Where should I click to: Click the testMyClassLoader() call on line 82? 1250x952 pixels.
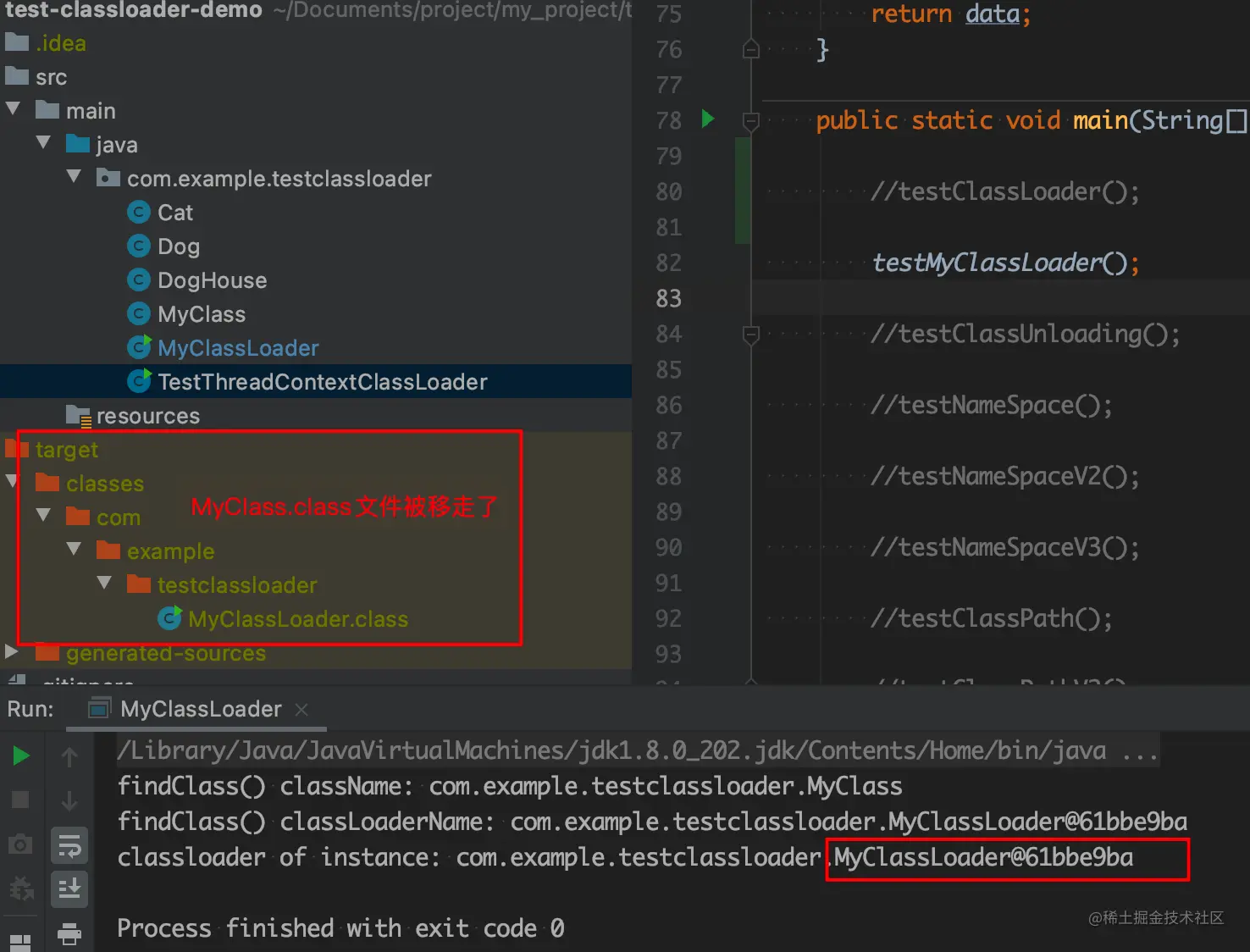coord(1005,263)
